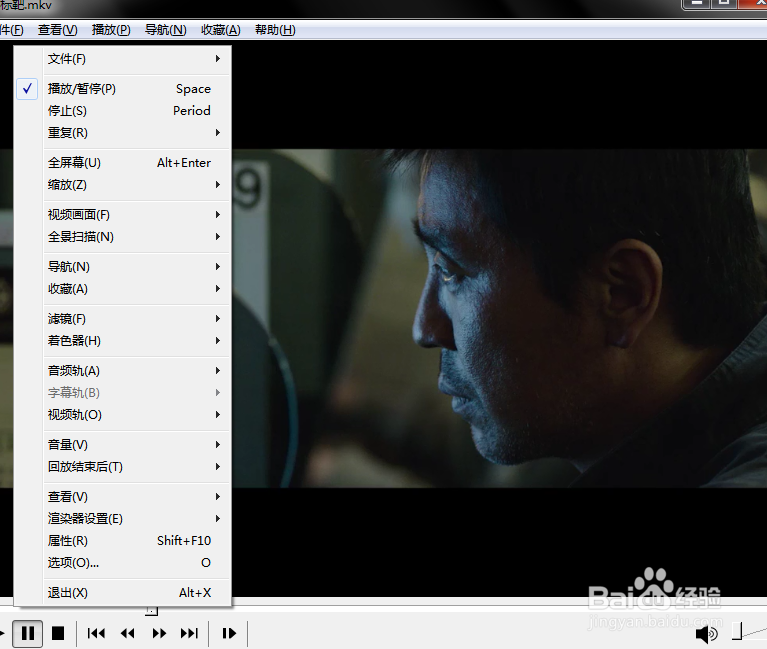Expand the 视频轨(O) submenu

122,415
